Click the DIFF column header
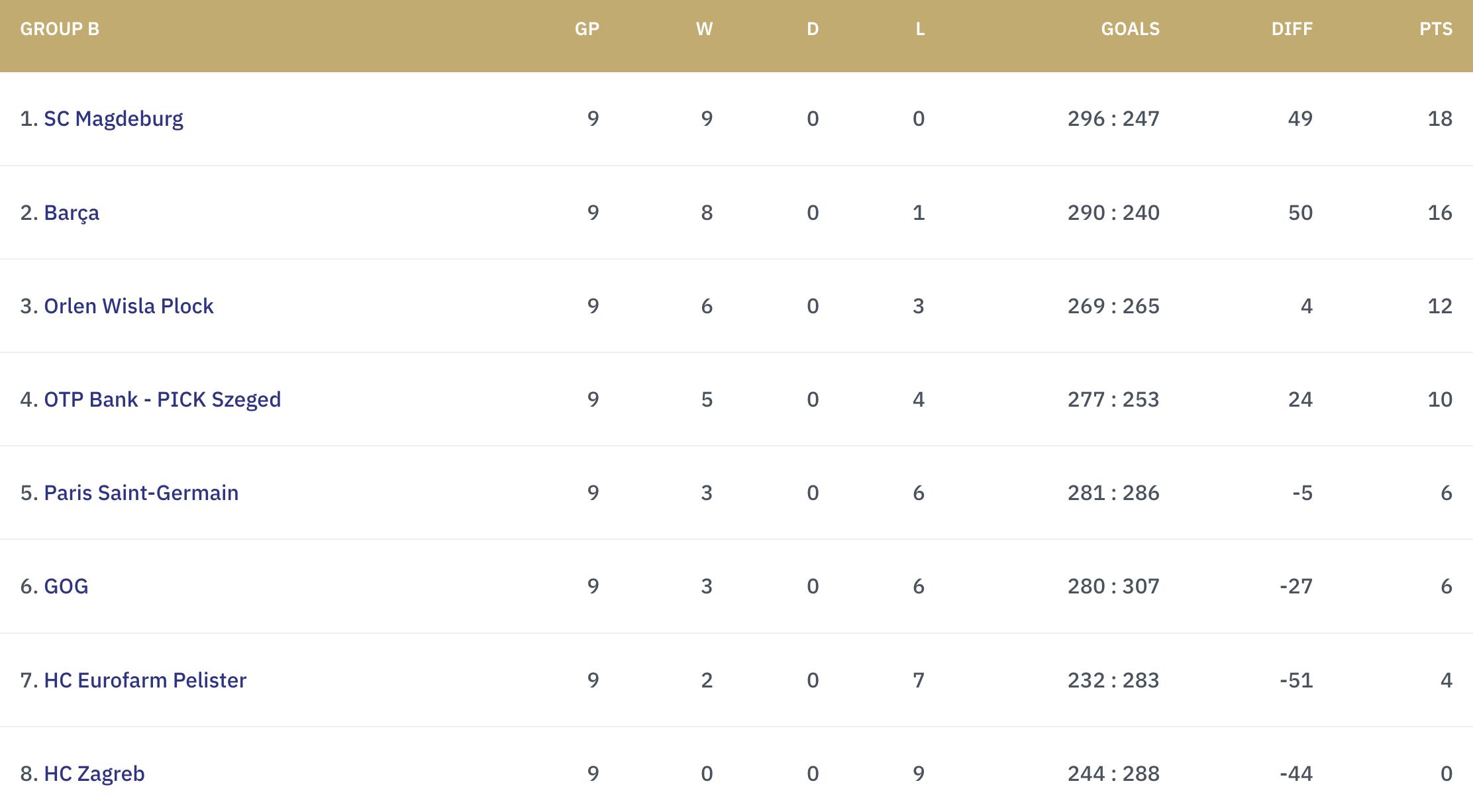Screen dimensions: 1473x812 (1292, 29)
